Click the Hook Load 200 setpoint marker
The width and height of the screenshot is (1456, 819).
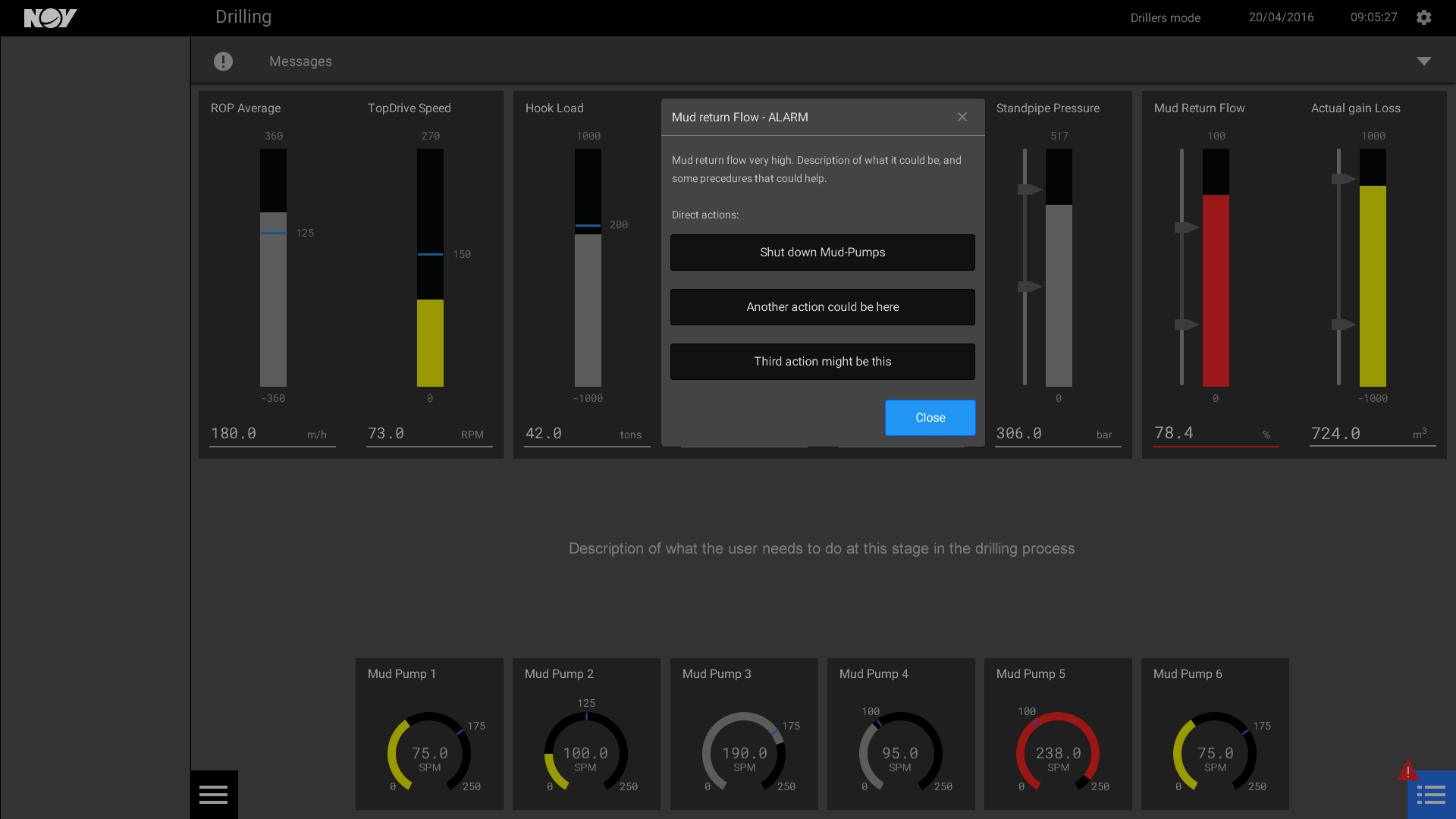(x=588, y=225)
